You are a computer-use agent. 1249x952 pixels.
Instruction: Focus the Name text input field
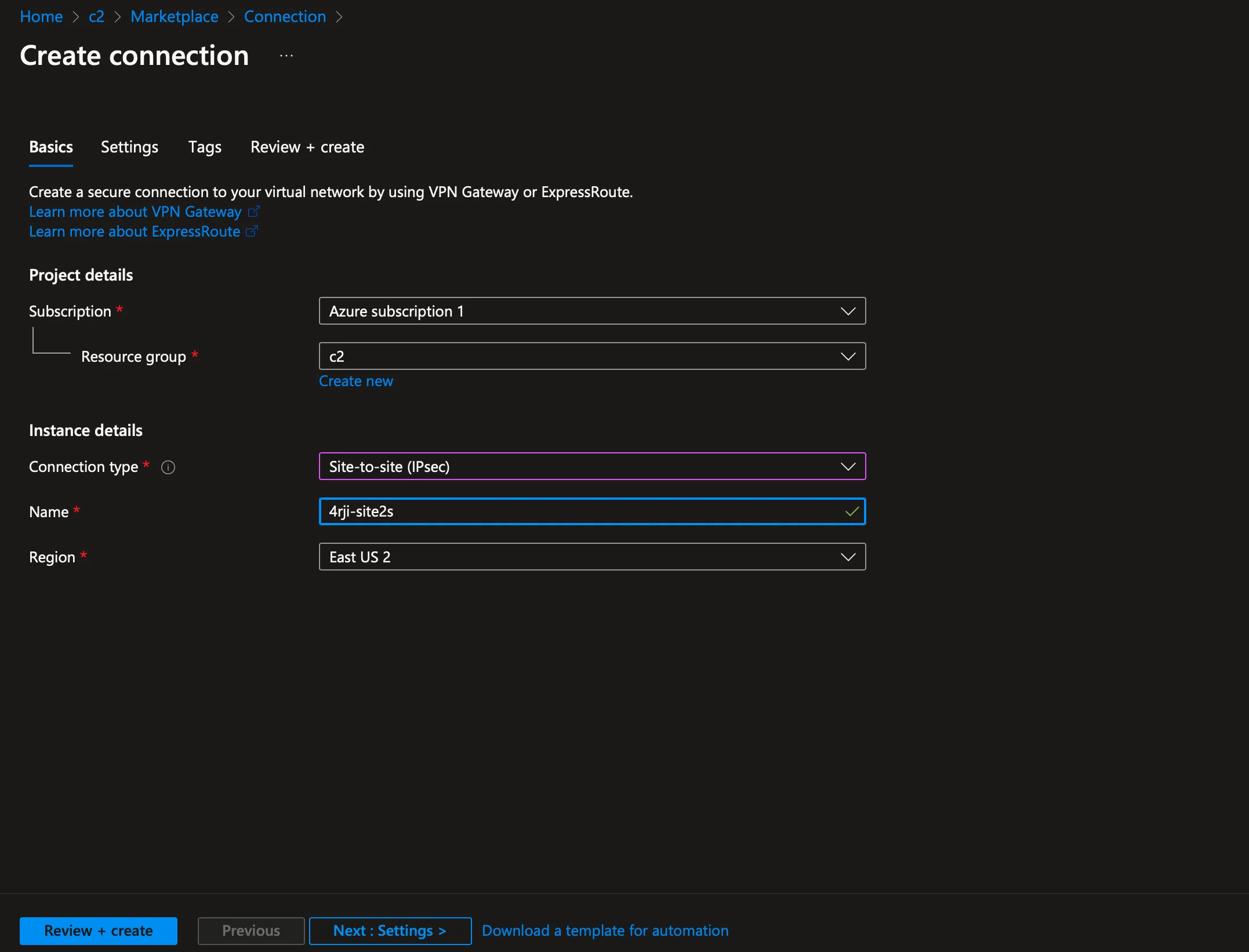[580, 511]
